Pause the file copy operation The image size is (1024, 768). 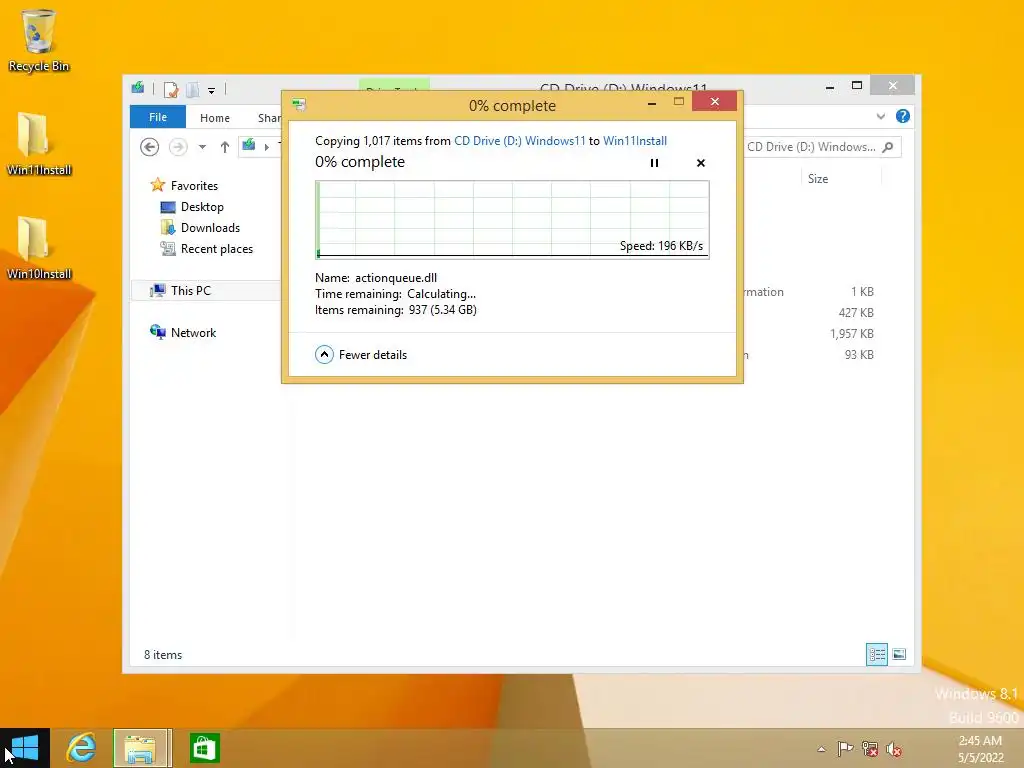coord(654,163)
